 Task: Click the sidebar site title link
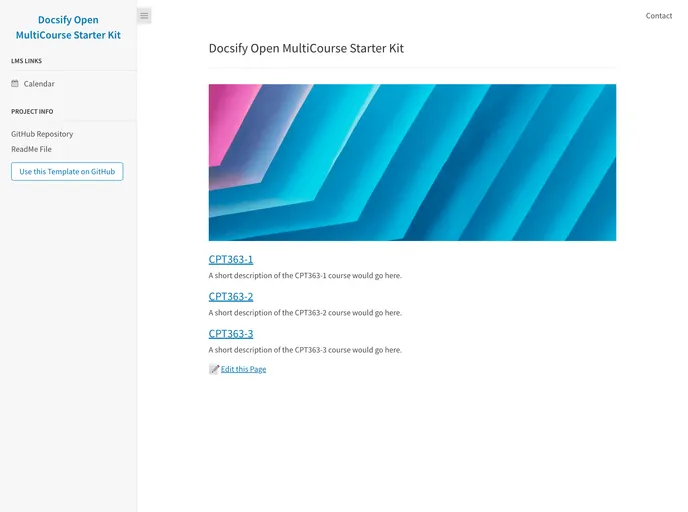[x=68, y=27]
